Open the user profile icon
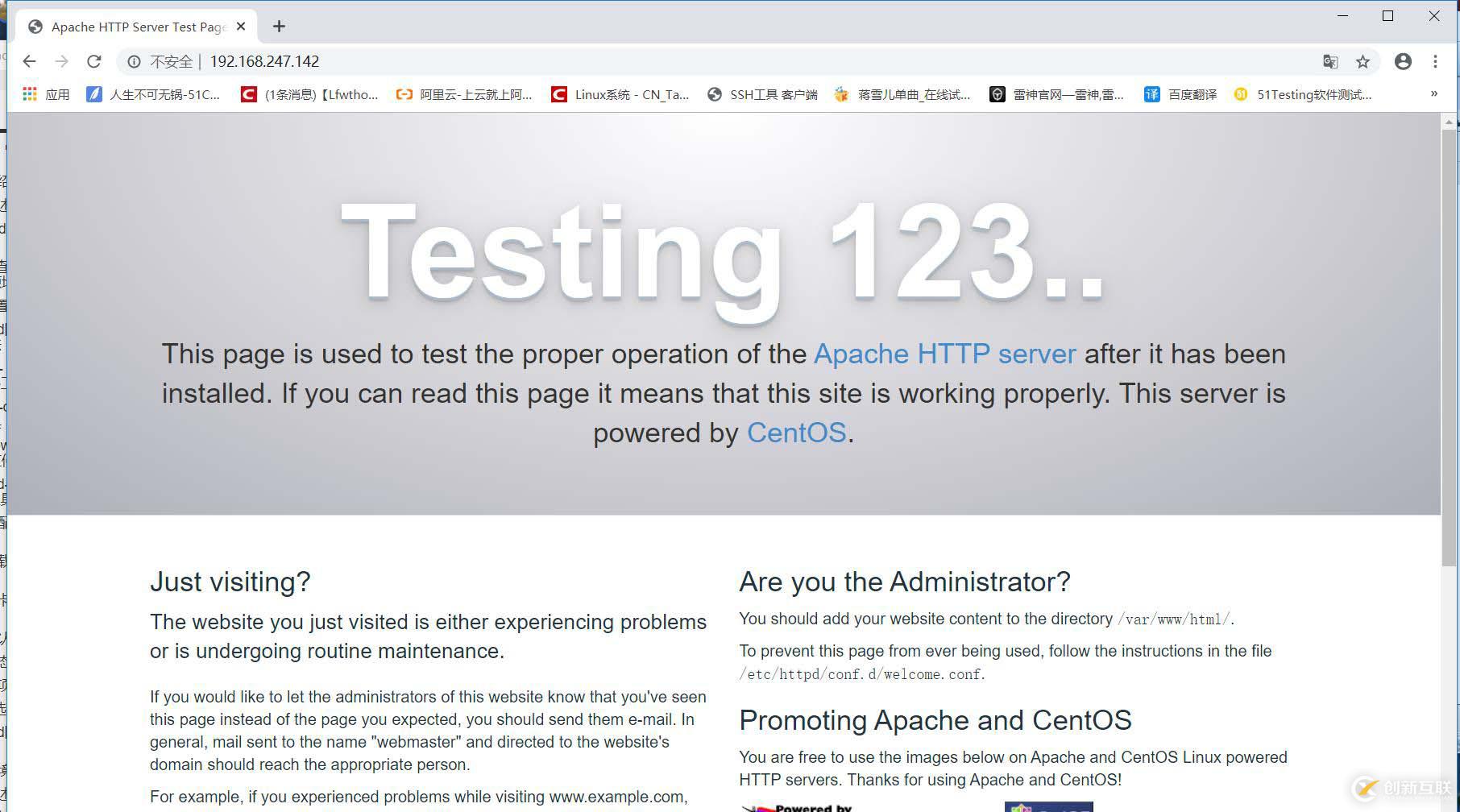The height and width of the screenshot is (812, 1460). pos(1403,61)
